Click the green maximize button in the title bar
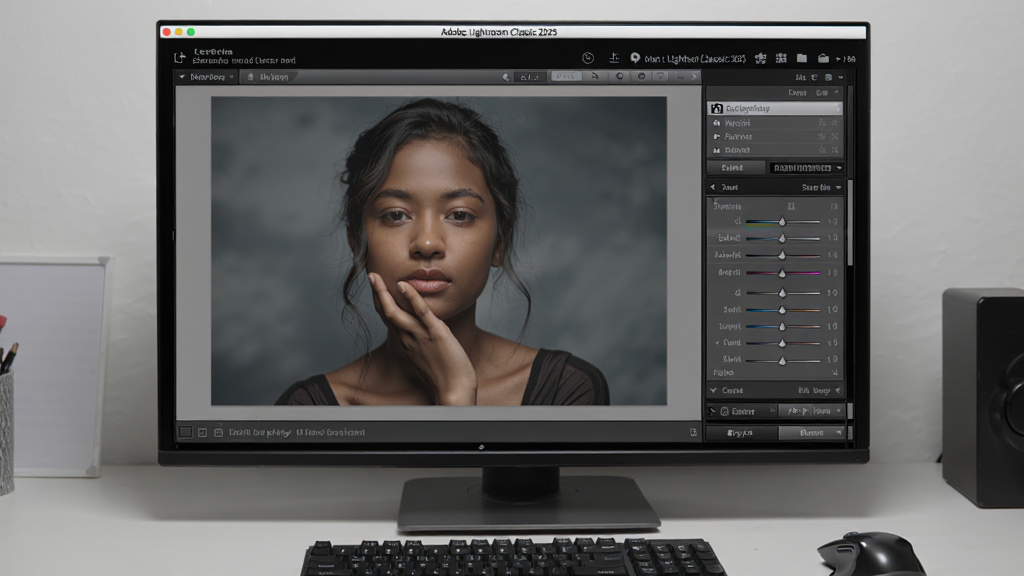 click(191, 32)
